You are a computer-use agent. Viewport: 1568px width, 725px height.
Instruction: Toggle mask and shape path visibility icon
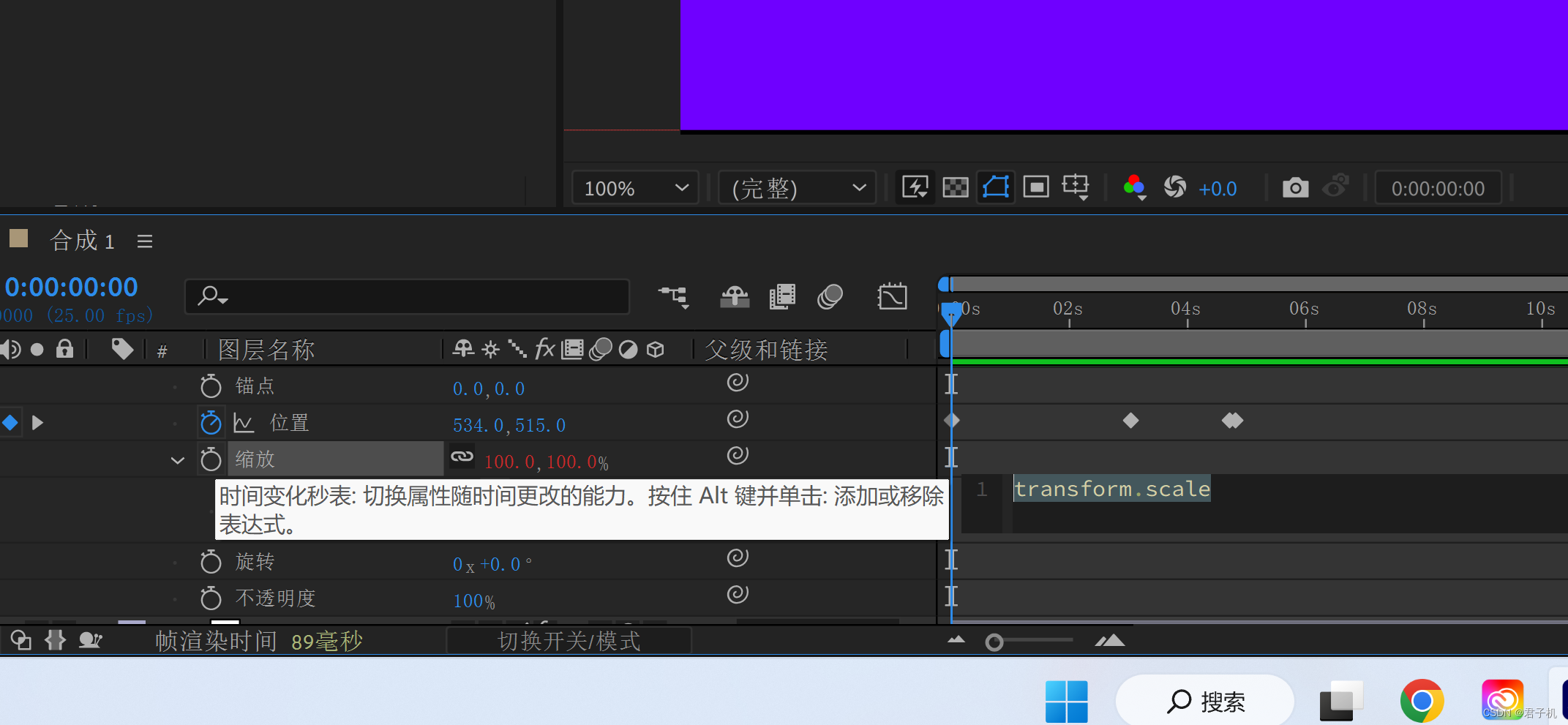tap(996, 187)
